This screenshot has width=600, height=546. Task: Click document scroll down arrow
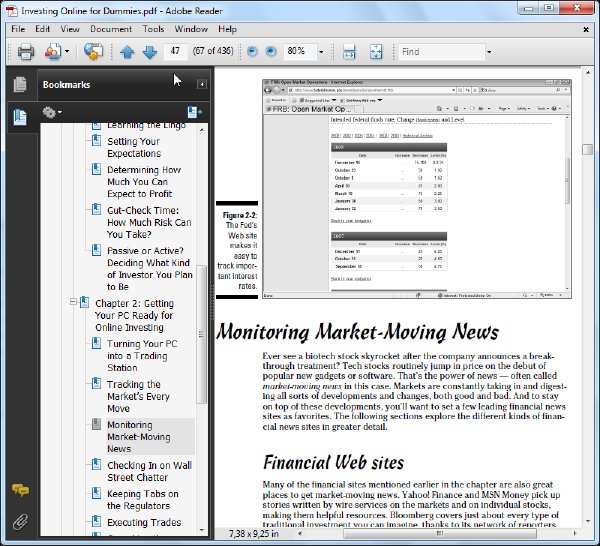[x=587, y=521]
